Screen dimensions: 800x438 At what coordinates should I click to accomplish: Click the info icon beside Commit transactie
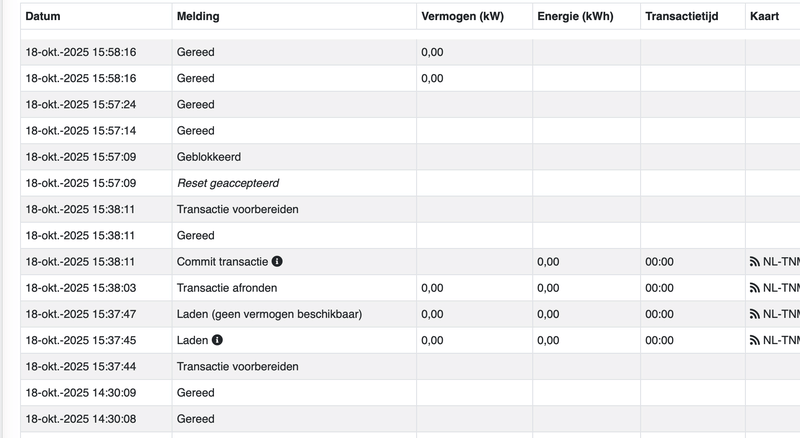277,262
